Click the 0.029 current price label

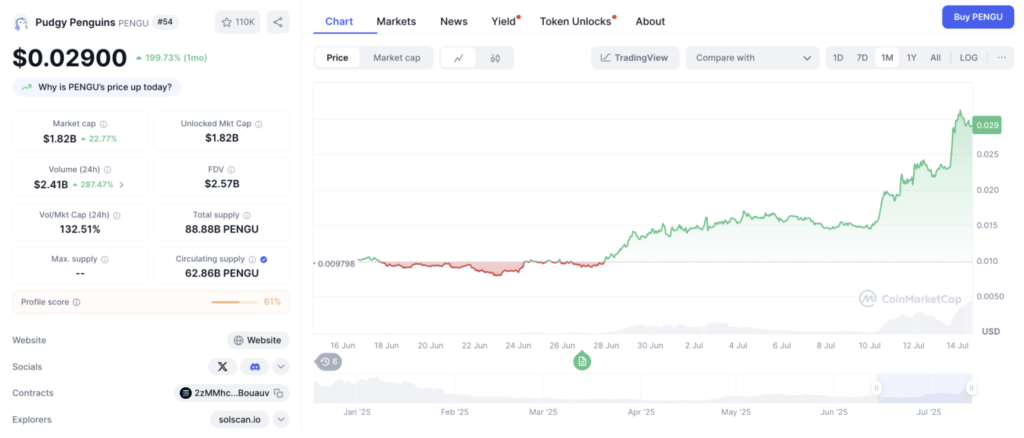pos(987,125)
